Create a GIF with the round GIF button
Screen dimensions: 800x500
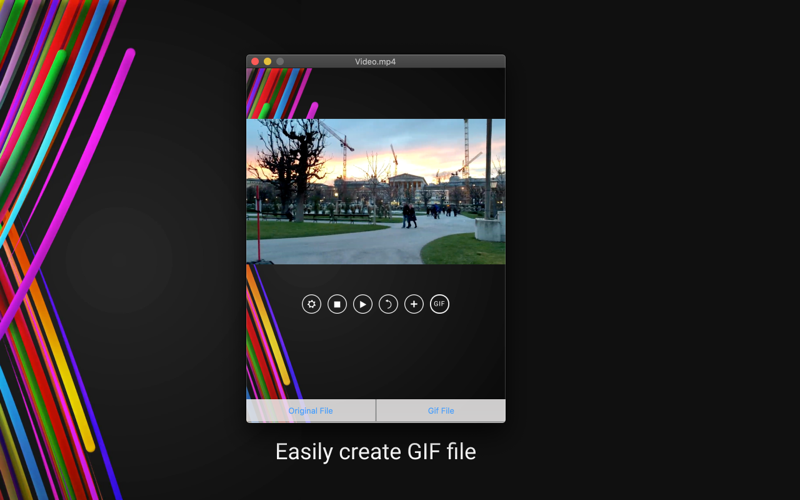439,304
